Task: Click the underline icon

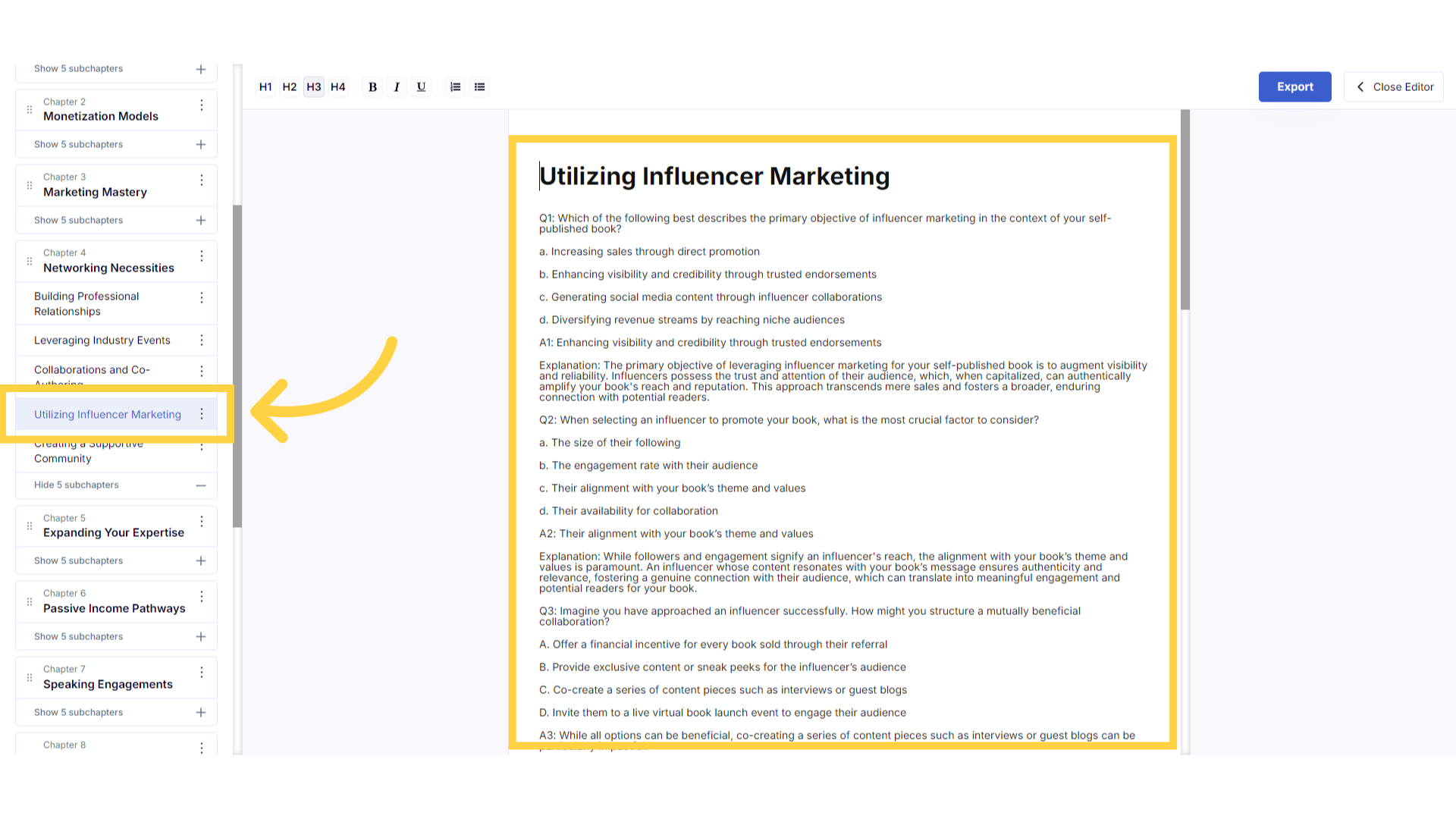Action: (421, 86)
